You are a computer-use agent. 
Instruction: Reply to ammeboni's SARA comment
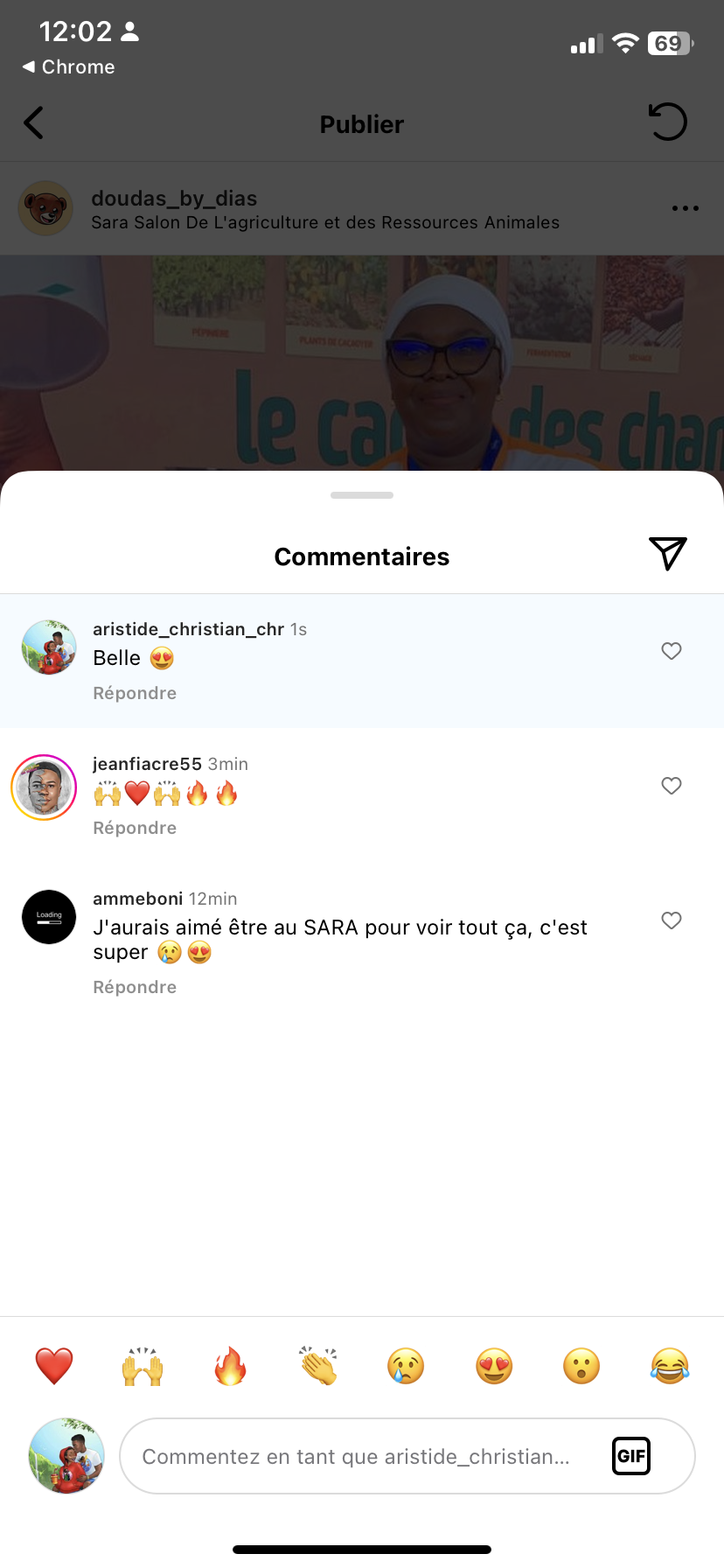pyautogui.click(x=135, y=987)
